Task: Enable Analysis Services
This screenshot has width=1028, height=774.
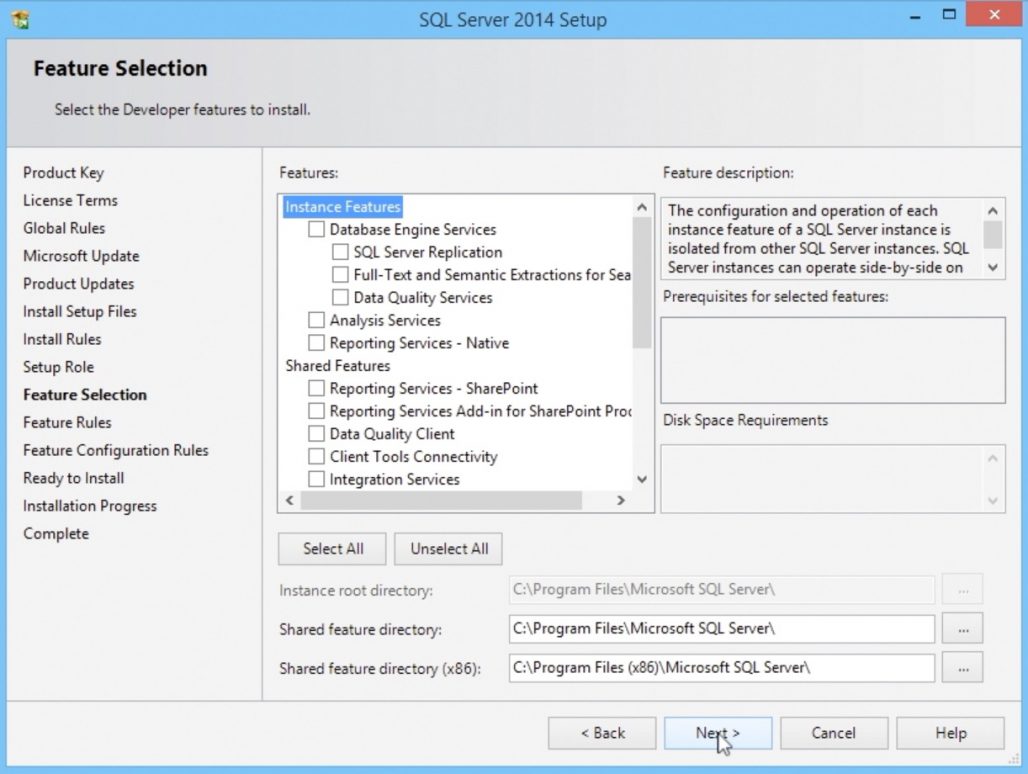Action: [x=316, y=320]
